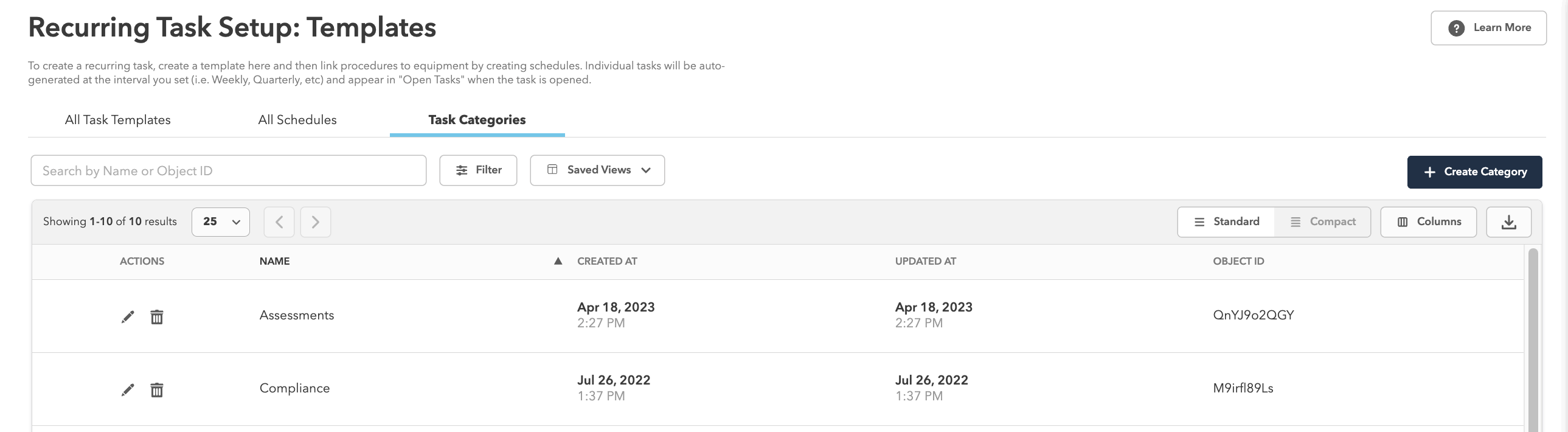Edit the Compliance category with pencil icon
Viewport: 1568px width, 432px height.
coord(127,390)
